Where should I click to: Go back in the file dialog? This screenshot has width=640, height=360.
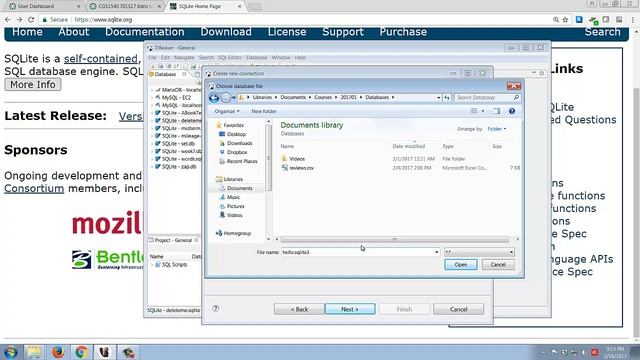[214, 98]
